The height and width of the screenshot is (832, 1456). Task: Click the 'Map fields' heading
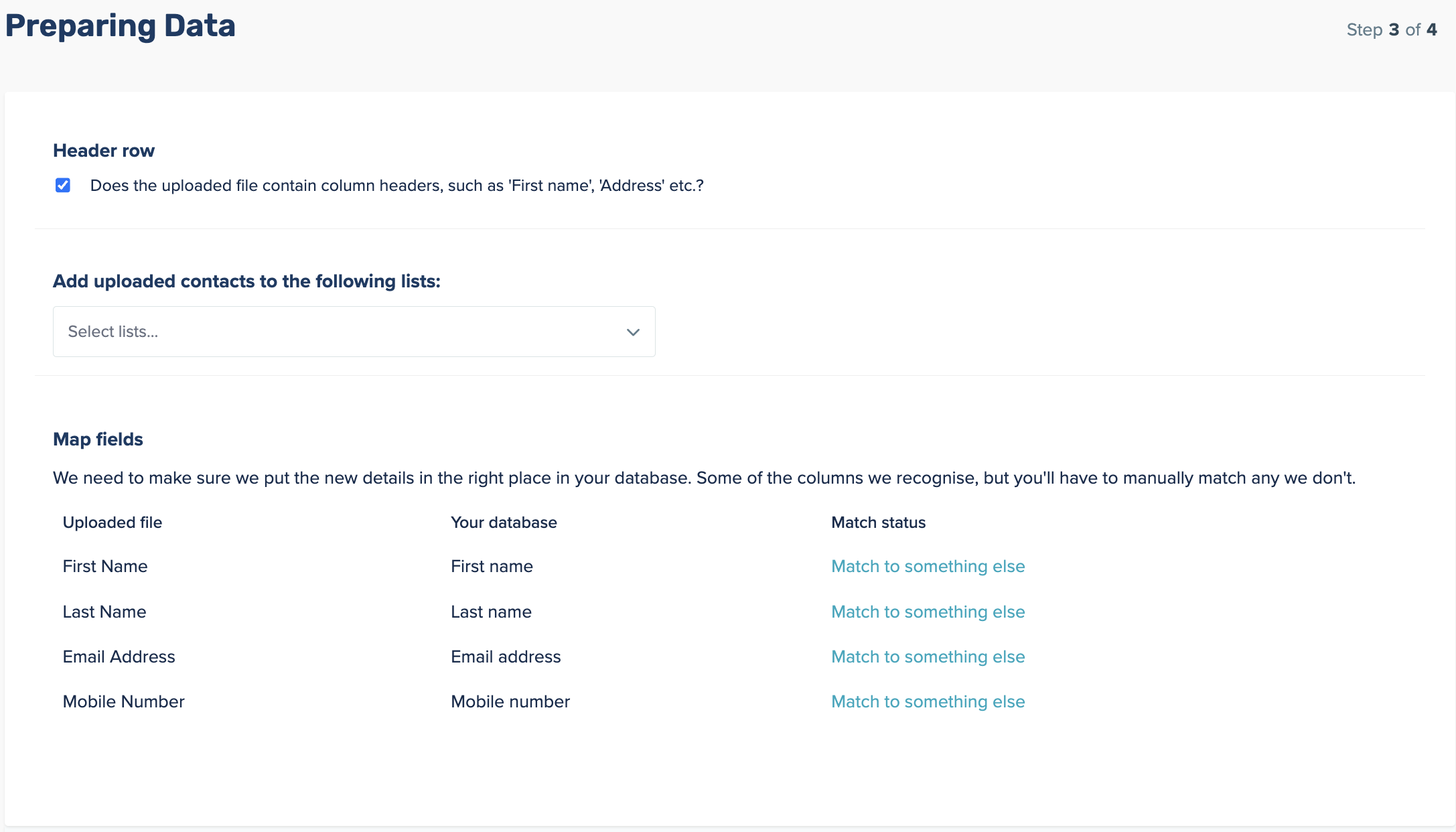point(98,439)
